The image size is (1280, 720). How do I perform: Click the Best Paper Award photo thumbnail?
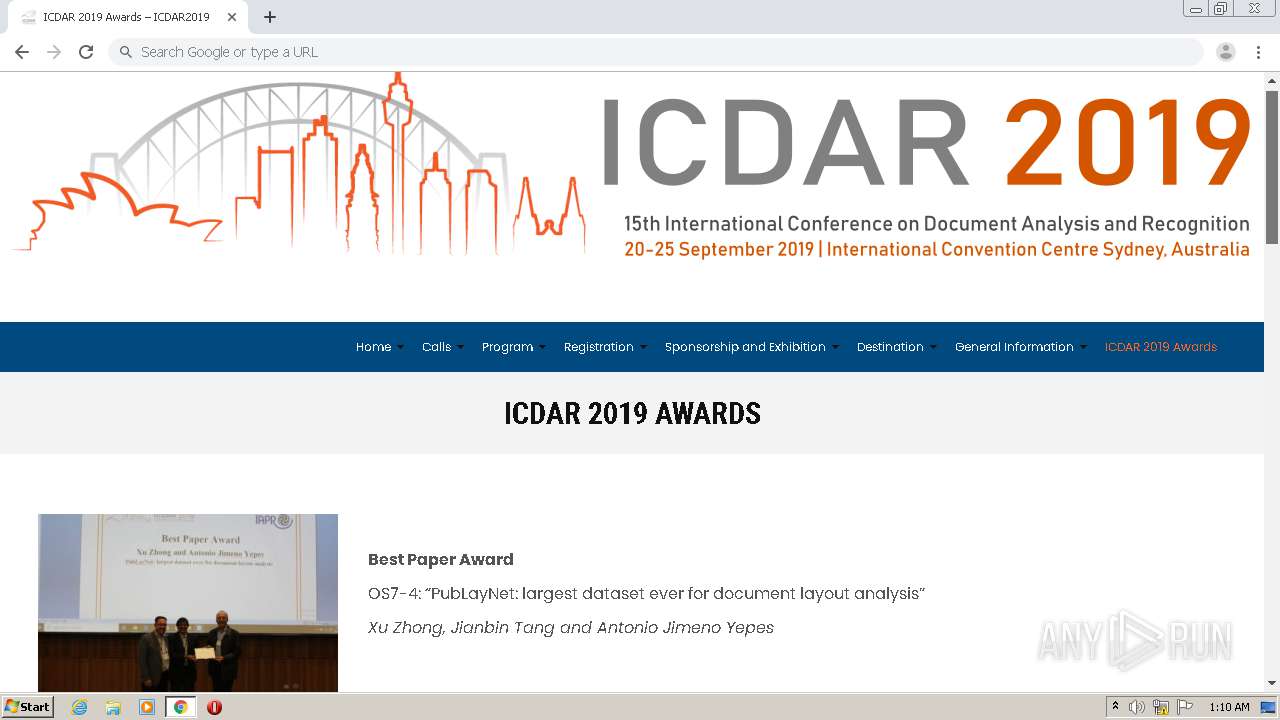tap(188, 602)
